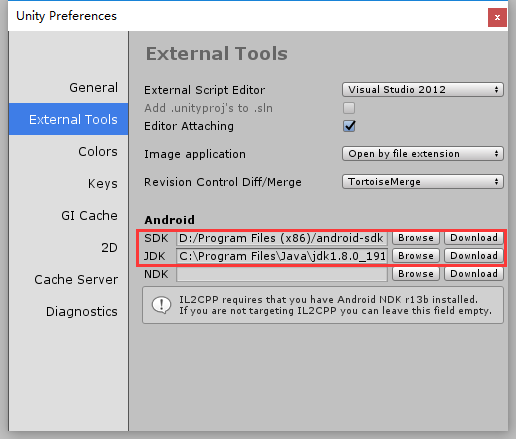Open the External Script Editor dropdown
Screen dimensions: 516x439
click(x=423, y=90)
